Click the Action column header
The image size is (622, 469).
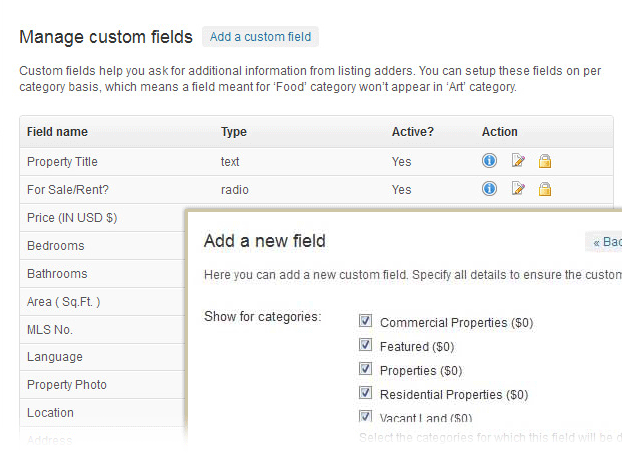point(499,132)
